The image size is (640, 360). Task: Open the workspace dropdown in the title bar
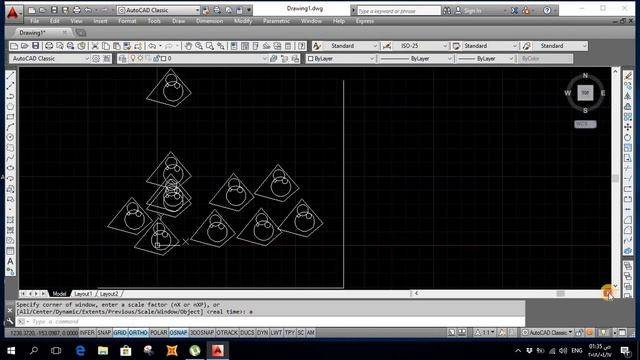click(x=158, y=10)
